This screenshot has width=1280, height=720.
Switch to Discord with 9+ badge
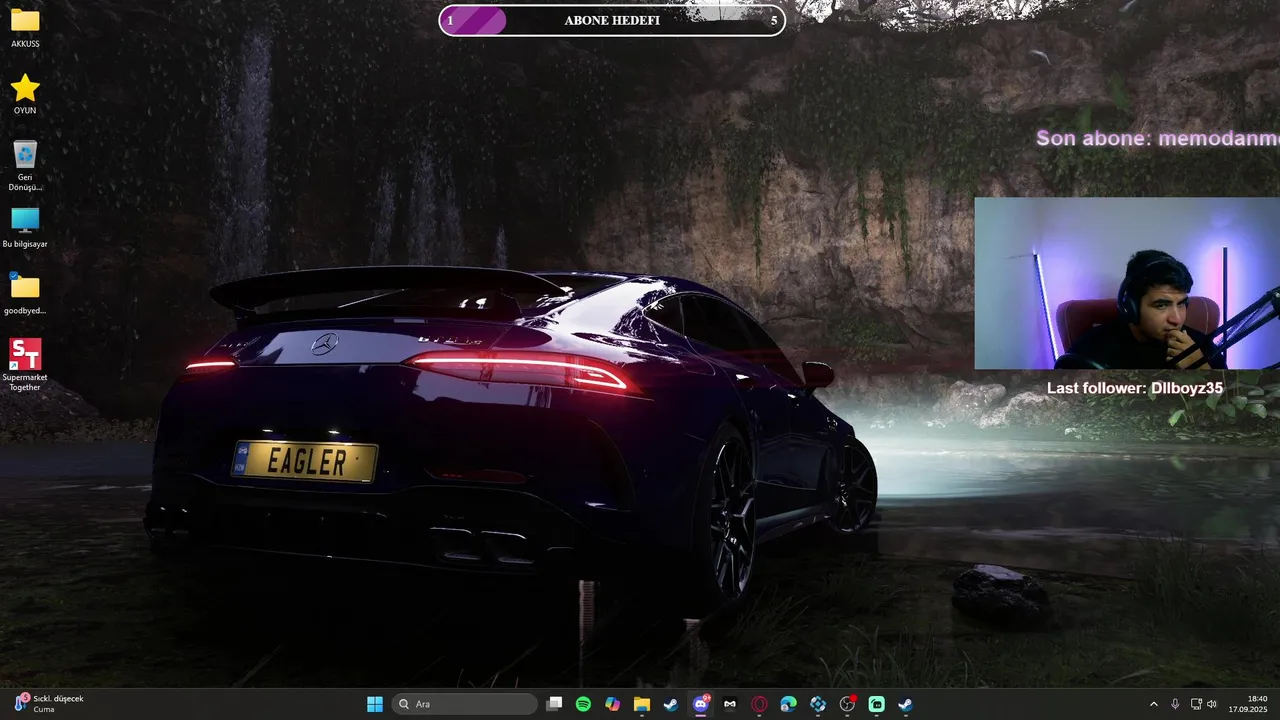pyautogui.click(x=701, y=704)
